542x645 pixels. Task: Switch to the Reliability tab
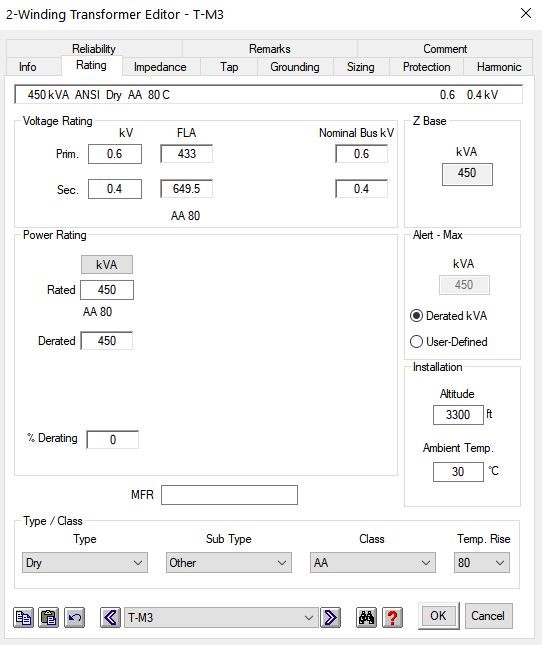coord(94,49)
